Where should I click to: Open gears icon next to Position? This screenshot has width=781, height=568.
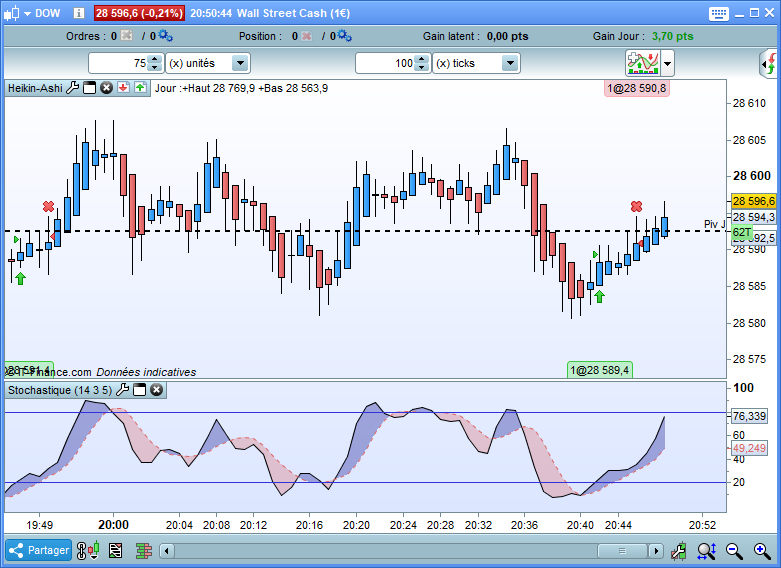point(344,35)
